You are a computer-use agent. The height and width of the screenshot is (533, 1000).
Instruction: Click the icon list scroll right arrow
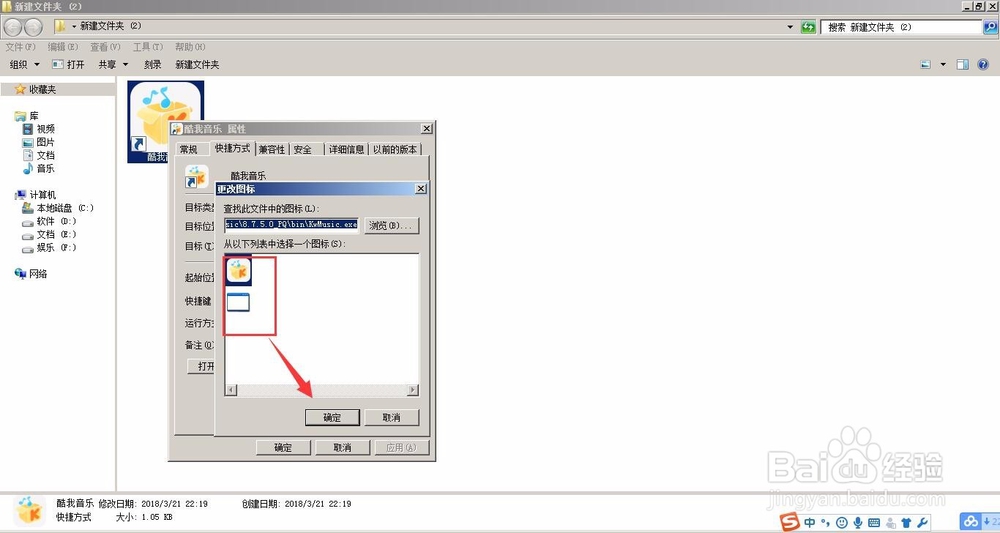(413, 390)
